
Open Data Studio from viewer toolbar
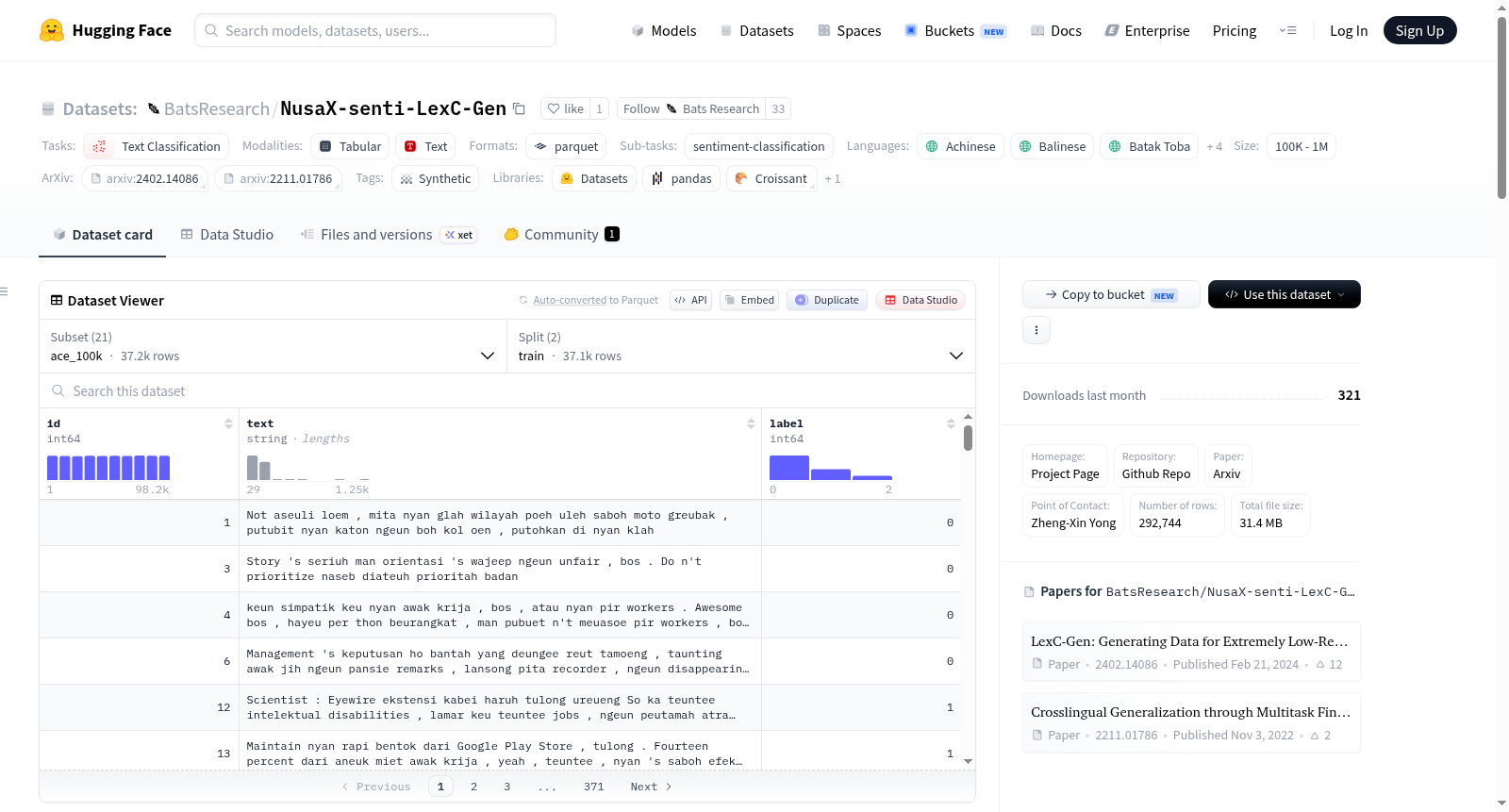[x=920, y=300]
